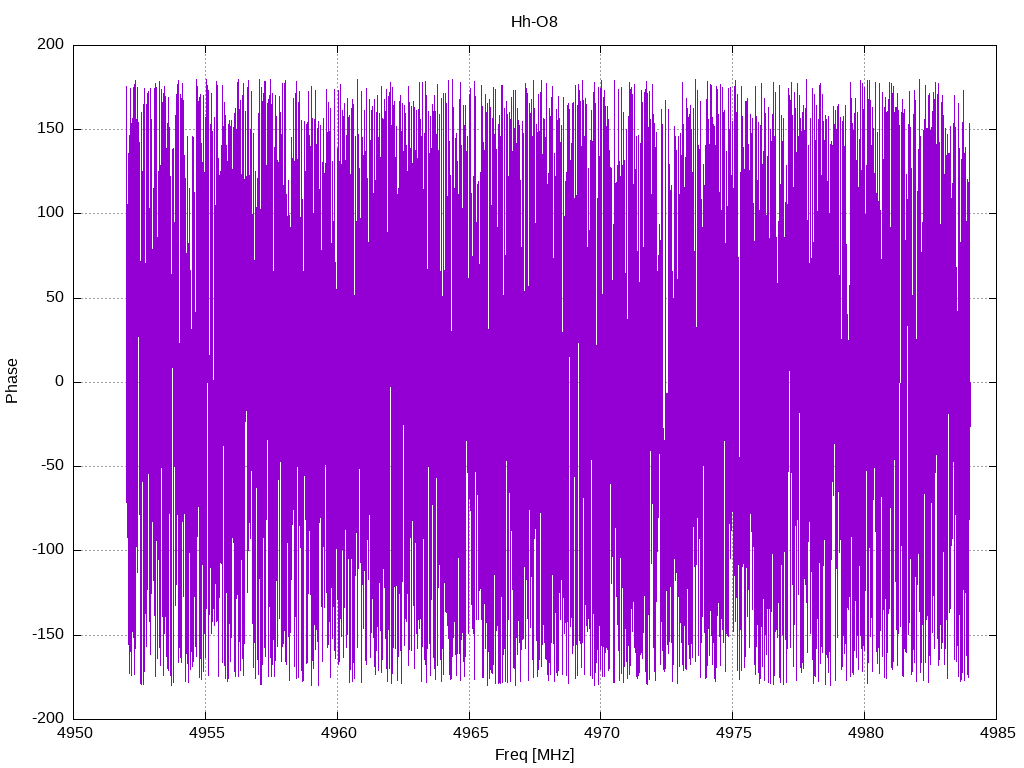The image size is (1024, 768).
Task: Click the 50 y-axis tick label
Action: pyautogui.click(x=55, y=297)
